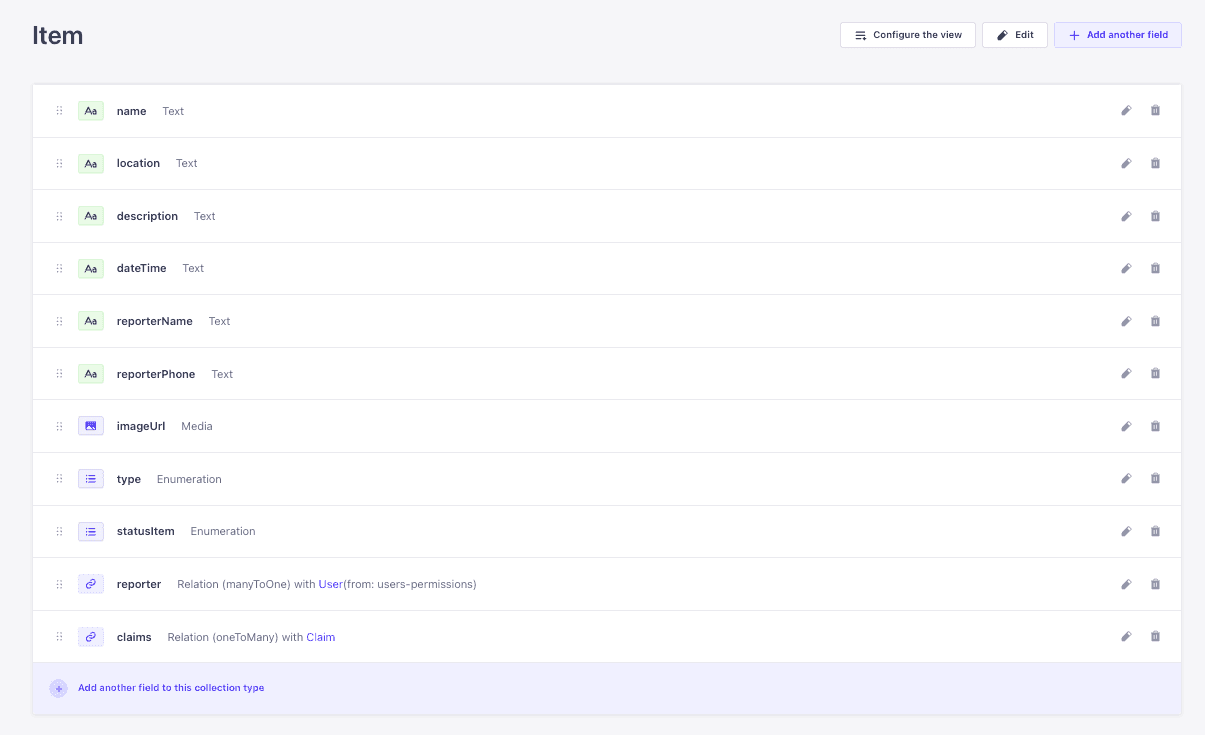Viewport: 1205px width, 735px height.
Task: Delete the location field using trash icon
Action: (1155, 163)
